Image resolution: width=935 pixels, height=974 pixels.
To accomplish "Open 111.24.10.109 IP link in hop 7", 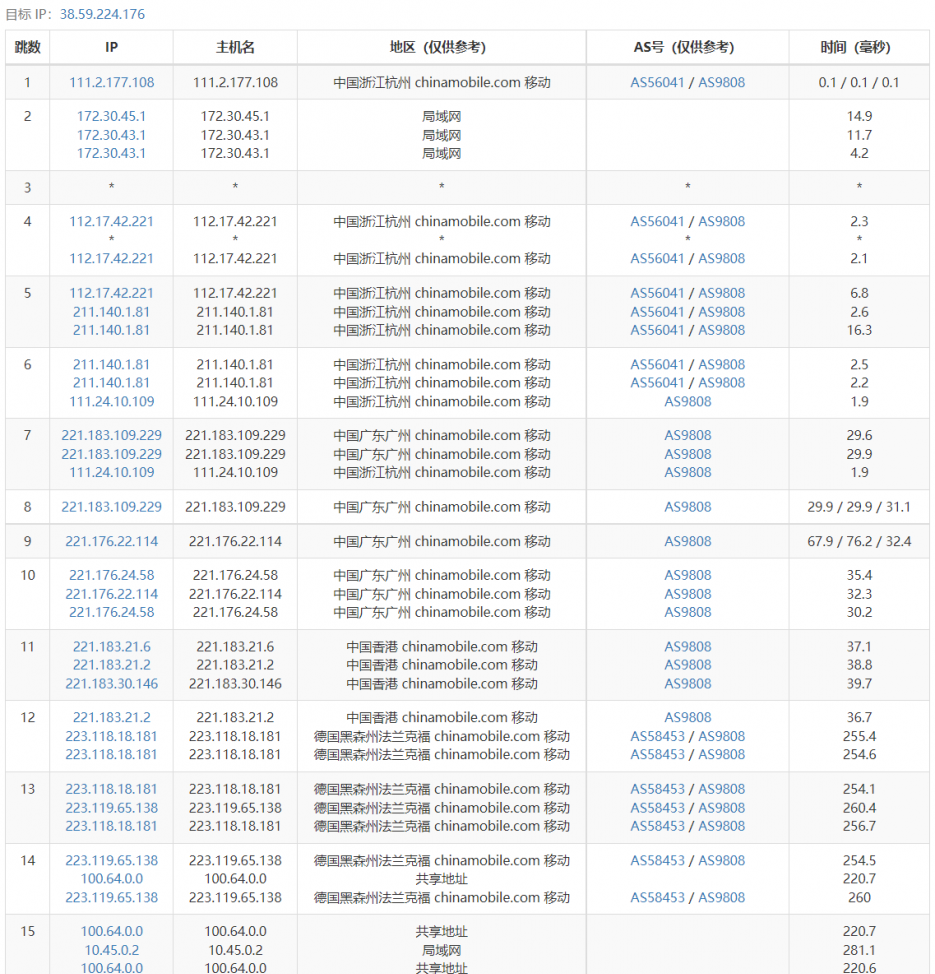I will [x=112, y=472].
